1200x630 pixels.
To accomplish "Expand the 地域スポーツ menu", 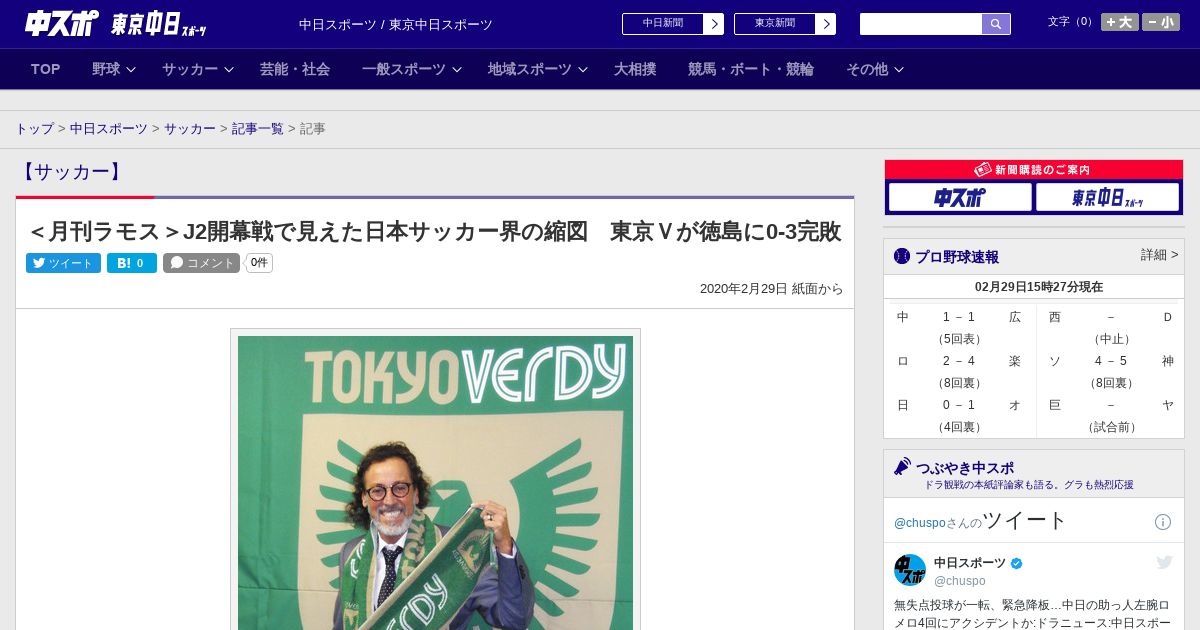I will pyautogui.click(x=538, y=69).
